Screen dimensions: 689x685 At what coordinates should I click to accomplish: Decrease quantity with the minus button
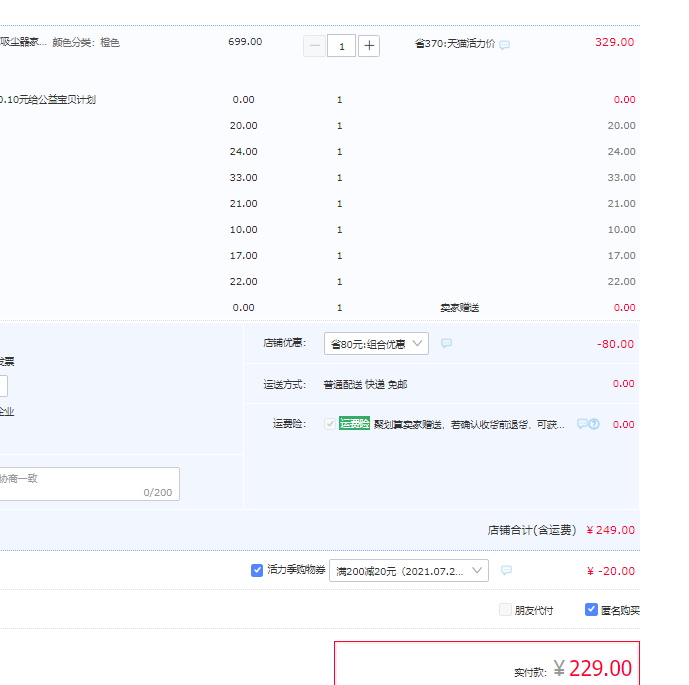click(314, 46)
